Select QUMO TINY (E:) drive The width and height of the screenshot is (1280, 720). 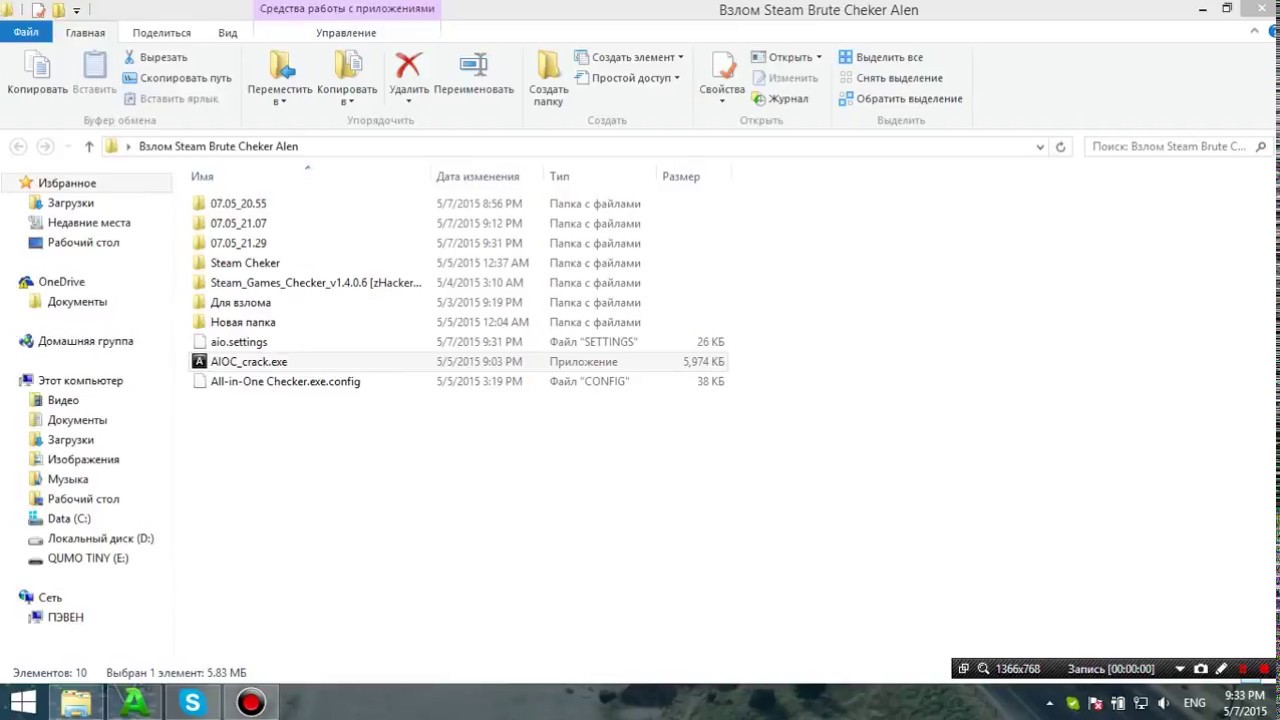coord(88,558)
